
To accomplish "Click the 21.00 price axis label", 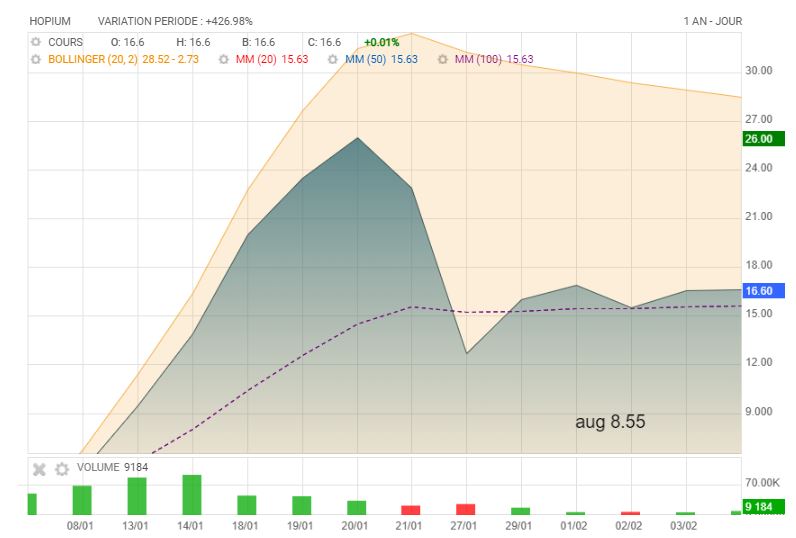I will point(759,217).
